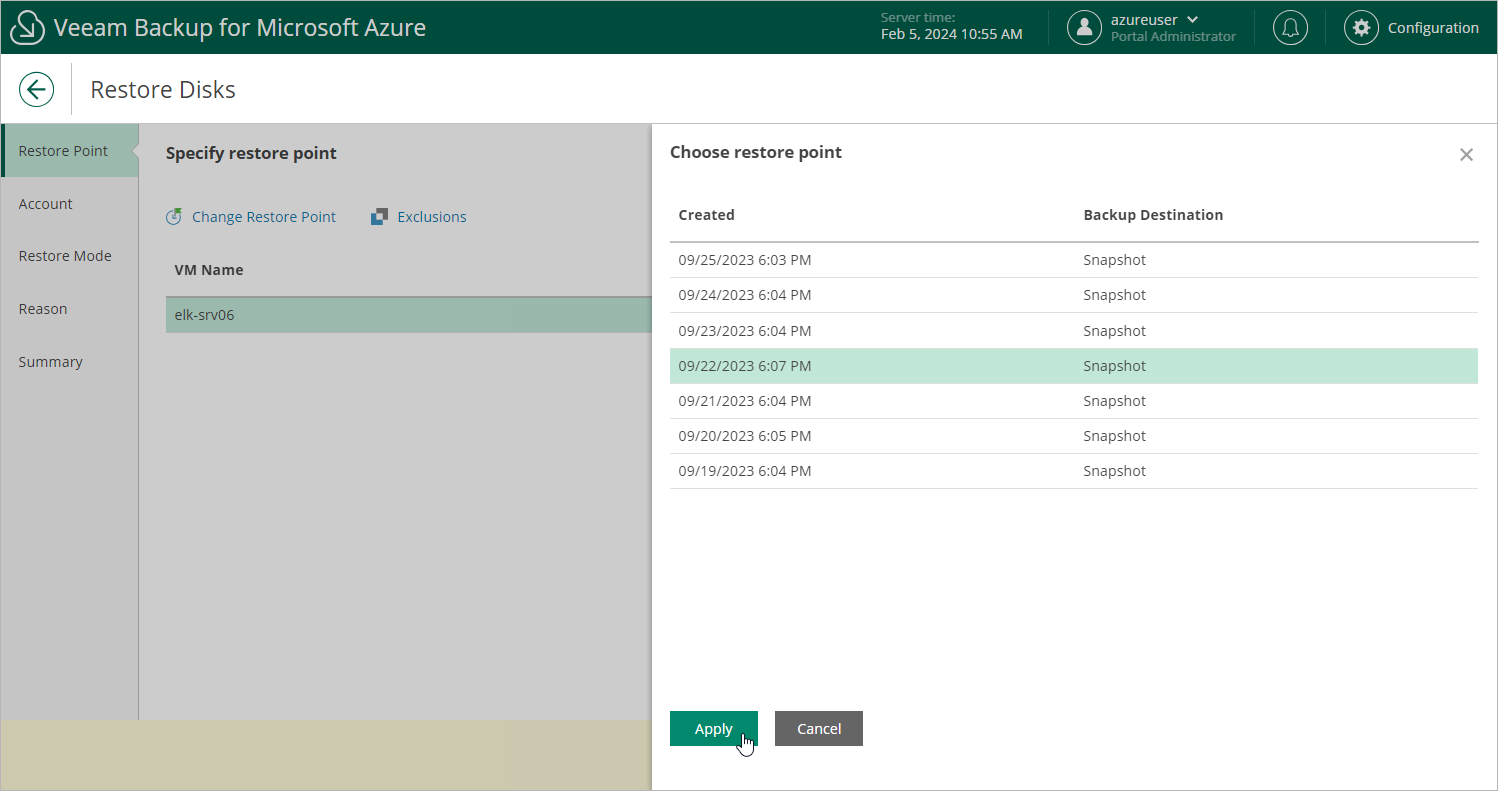Click the user avatar icon
Image resolution: width=1498 pixels, height=791 pixels.
[1084, 28]
